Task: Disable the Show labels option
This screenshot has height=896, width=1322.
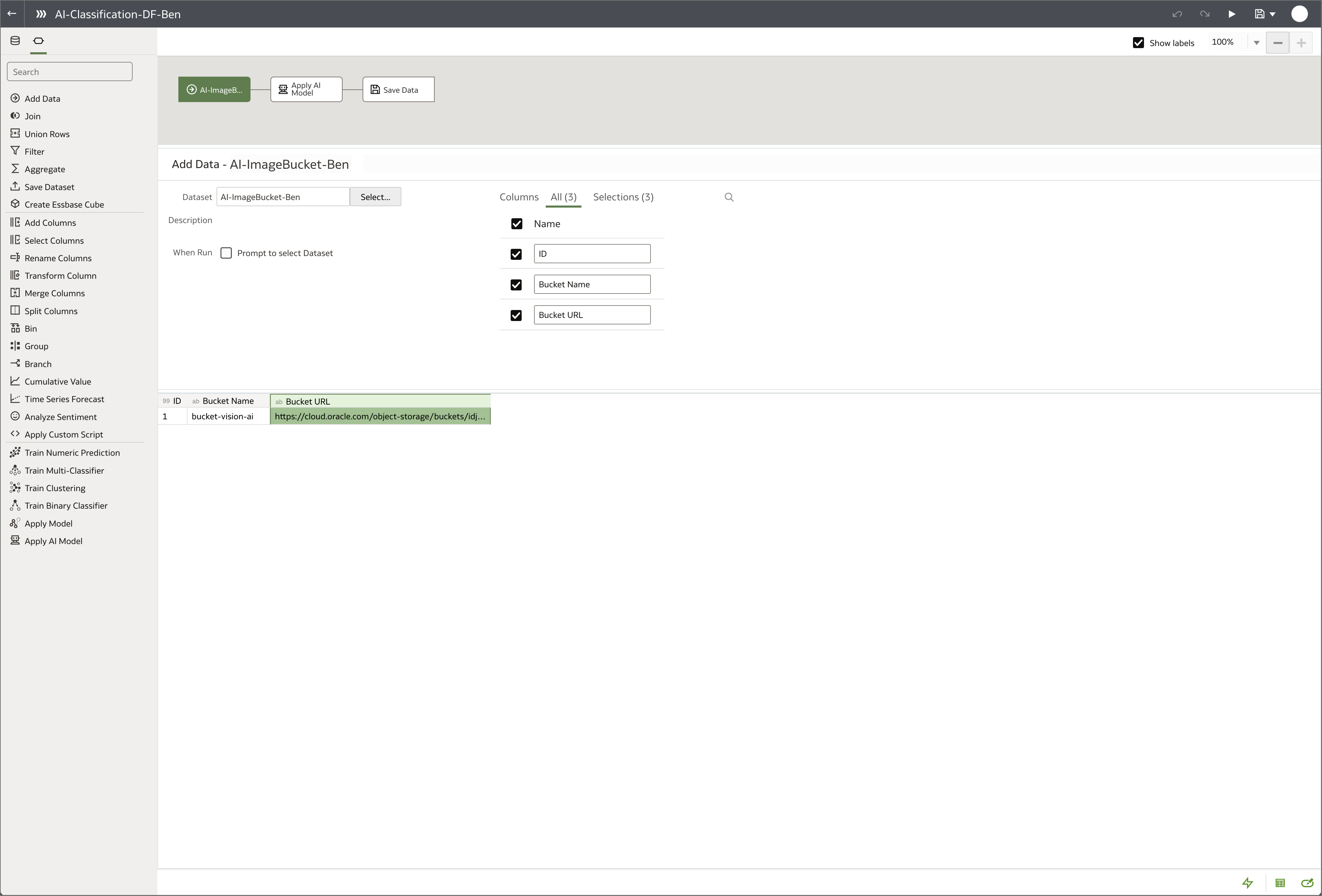Action: [x=1138, y=42]
